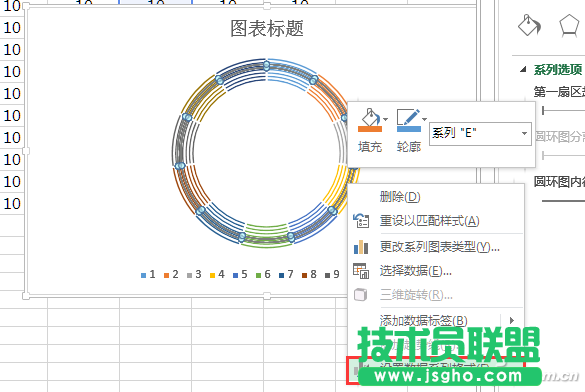
Task: Open the Effects pentagon tab in pane
Action: (569, 25)
